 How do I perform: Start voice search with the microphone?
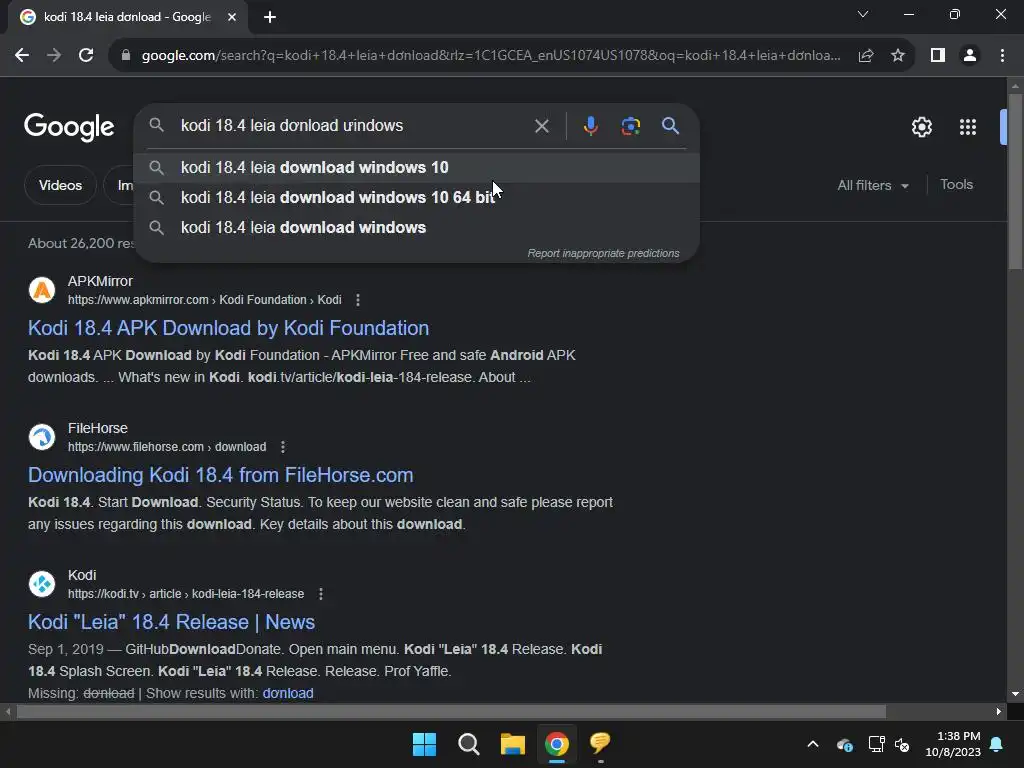590,126
